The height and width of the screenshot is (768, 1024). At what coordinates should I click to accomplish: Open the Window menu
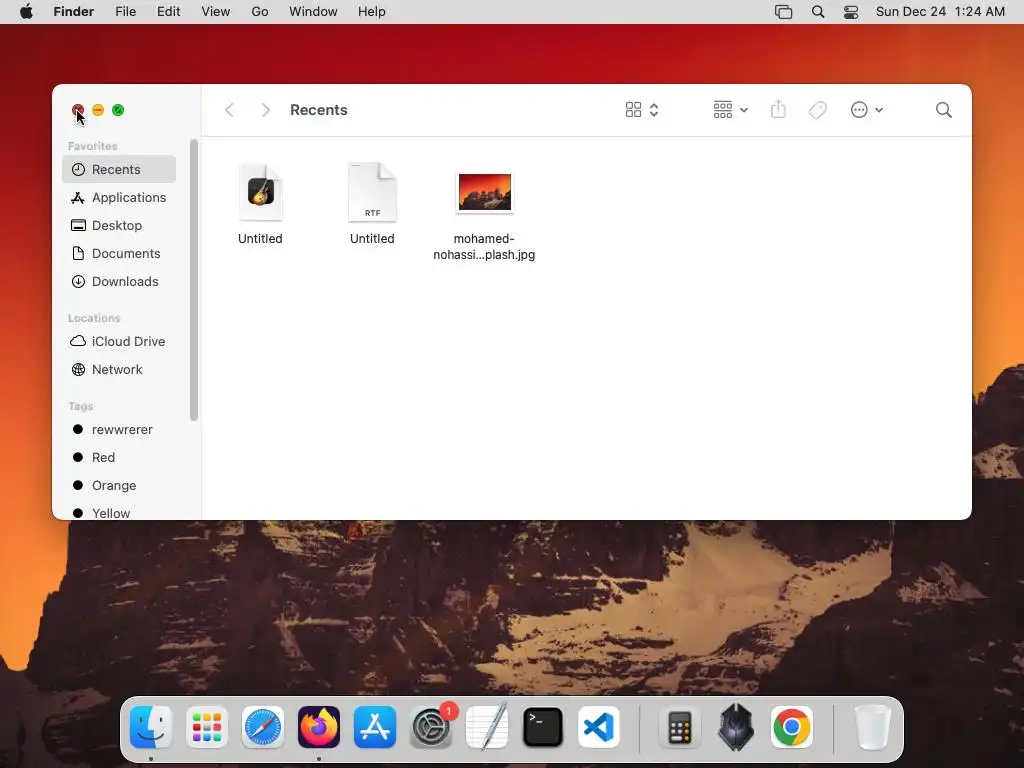[313, 12]
